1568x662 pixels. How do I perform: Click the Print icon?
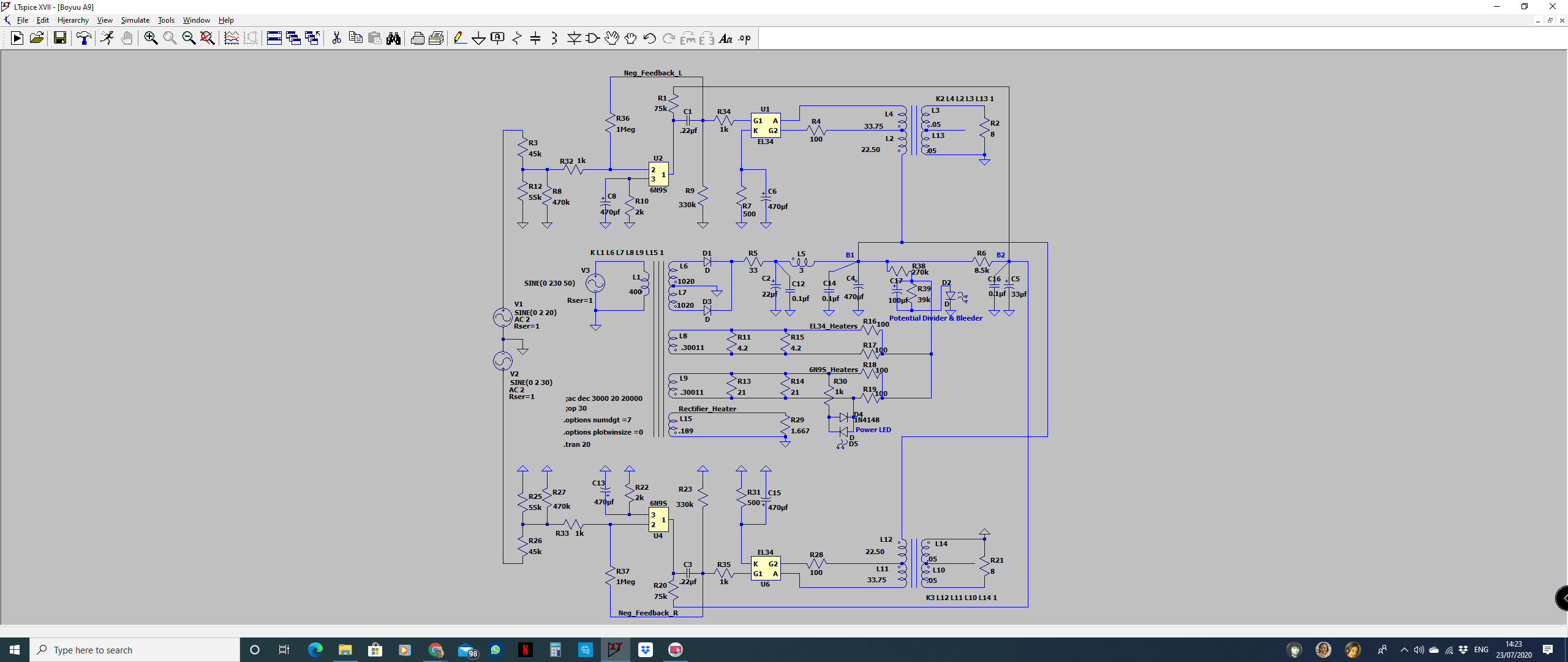pos(418,38)
